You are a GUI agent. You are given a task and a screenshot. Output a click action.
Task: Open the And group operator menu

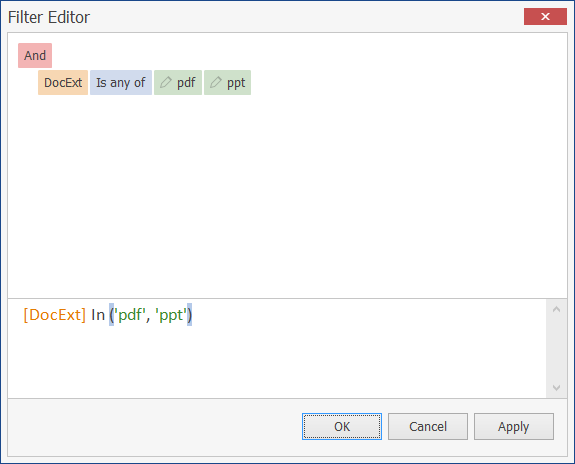point(35,55)
